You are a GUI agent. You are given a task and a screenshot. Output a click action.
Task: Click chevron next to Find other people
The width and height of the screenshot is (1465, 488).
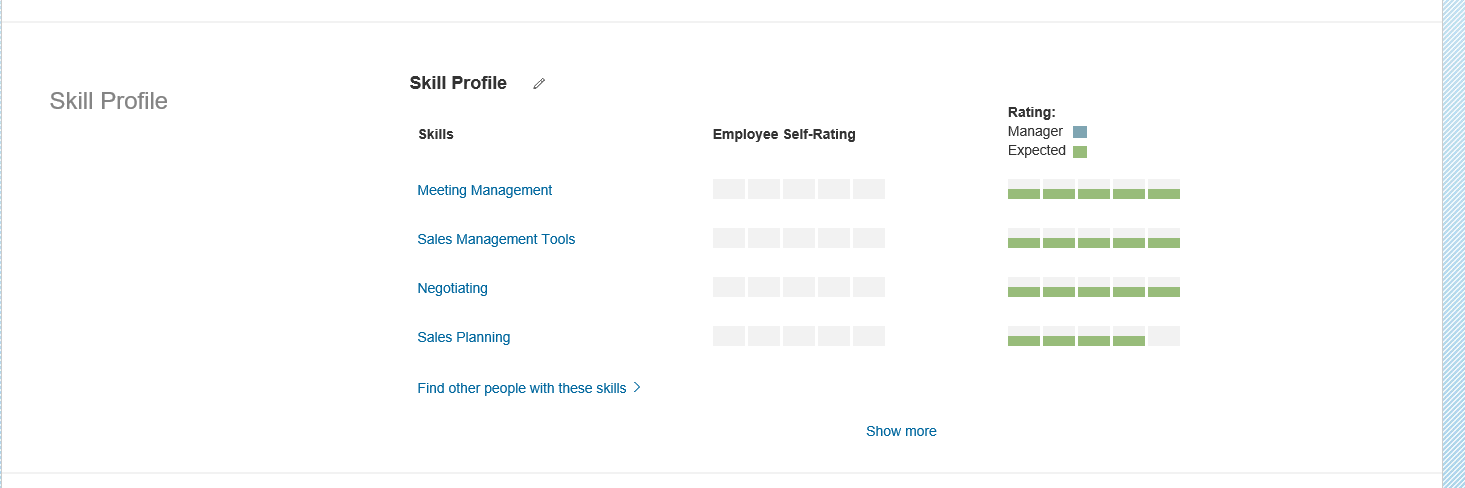click(x=637, y=388)
